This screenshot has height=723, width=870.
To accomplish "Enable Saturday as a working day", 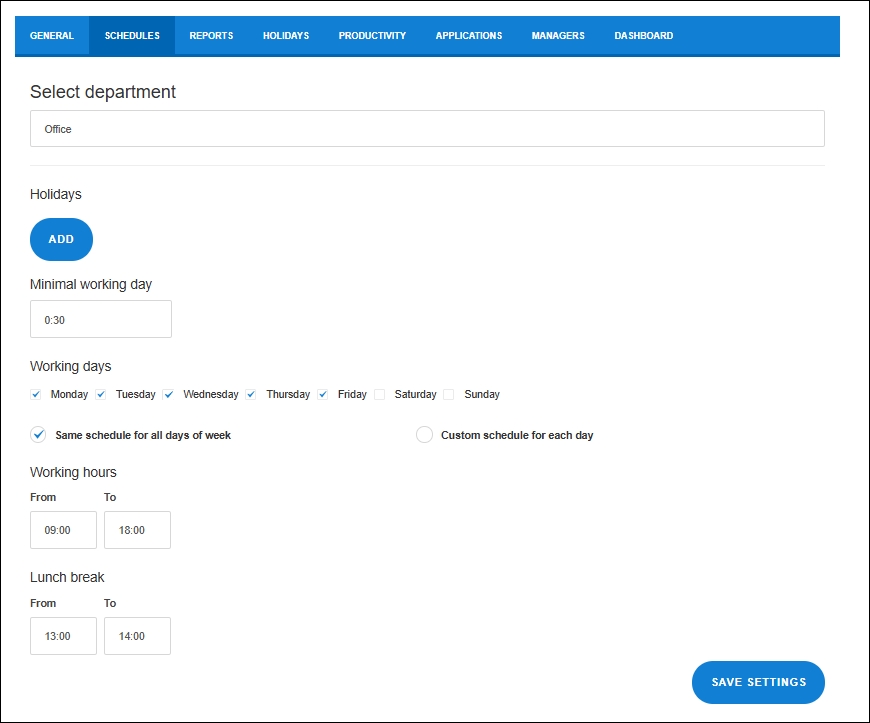I will point(380,395).
